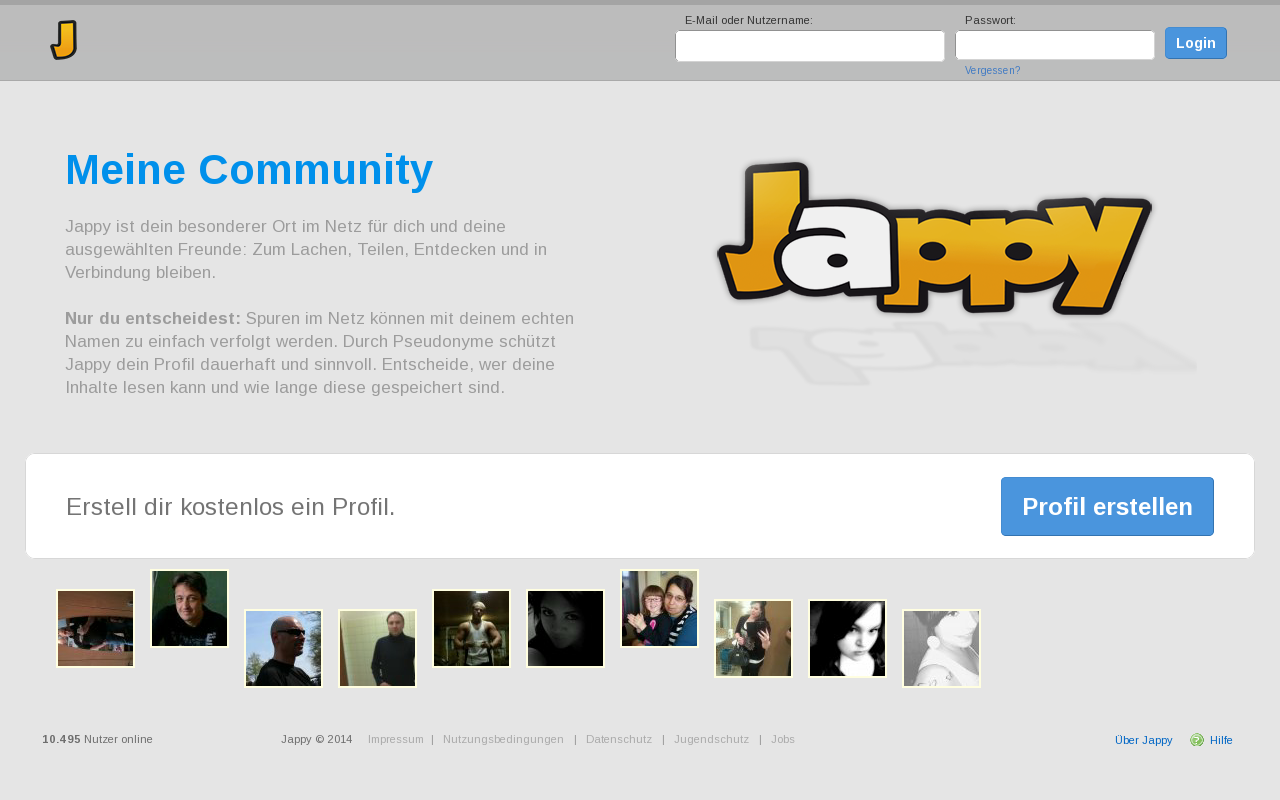1280x800 pixels.
Task: Open the black-and-white thumbnail of woman with bangs
Action: pyautogui.click(x=848, y=638)
